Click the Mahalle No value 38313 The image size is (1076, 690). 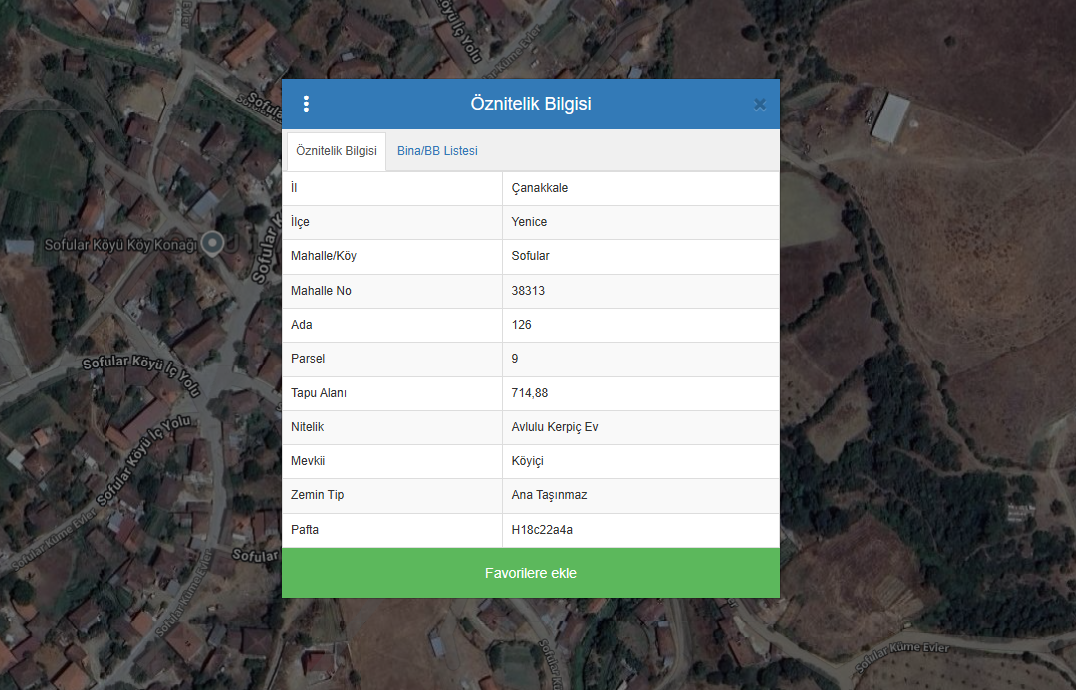pos(528,291)
